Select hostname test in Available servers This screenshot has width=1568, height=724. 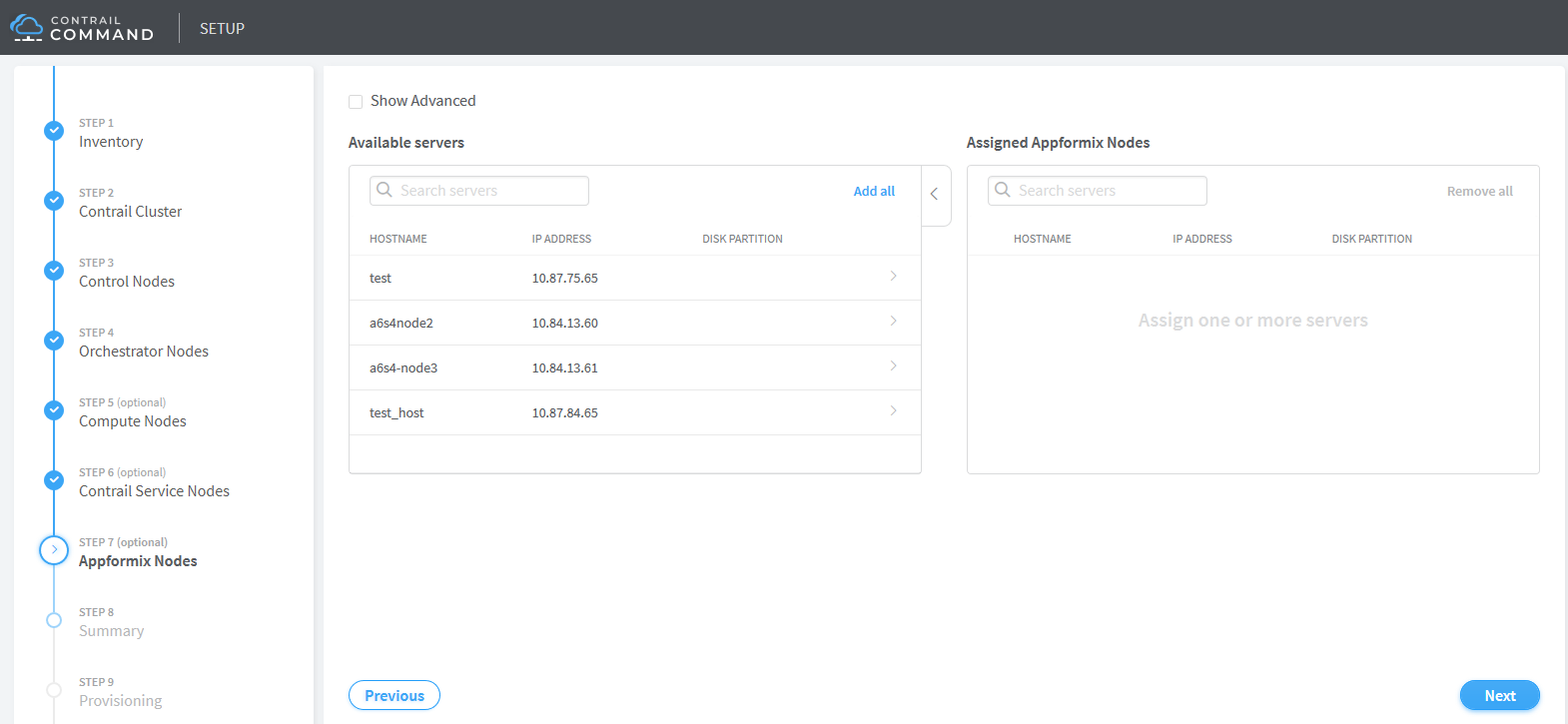[x=381, y=278]
